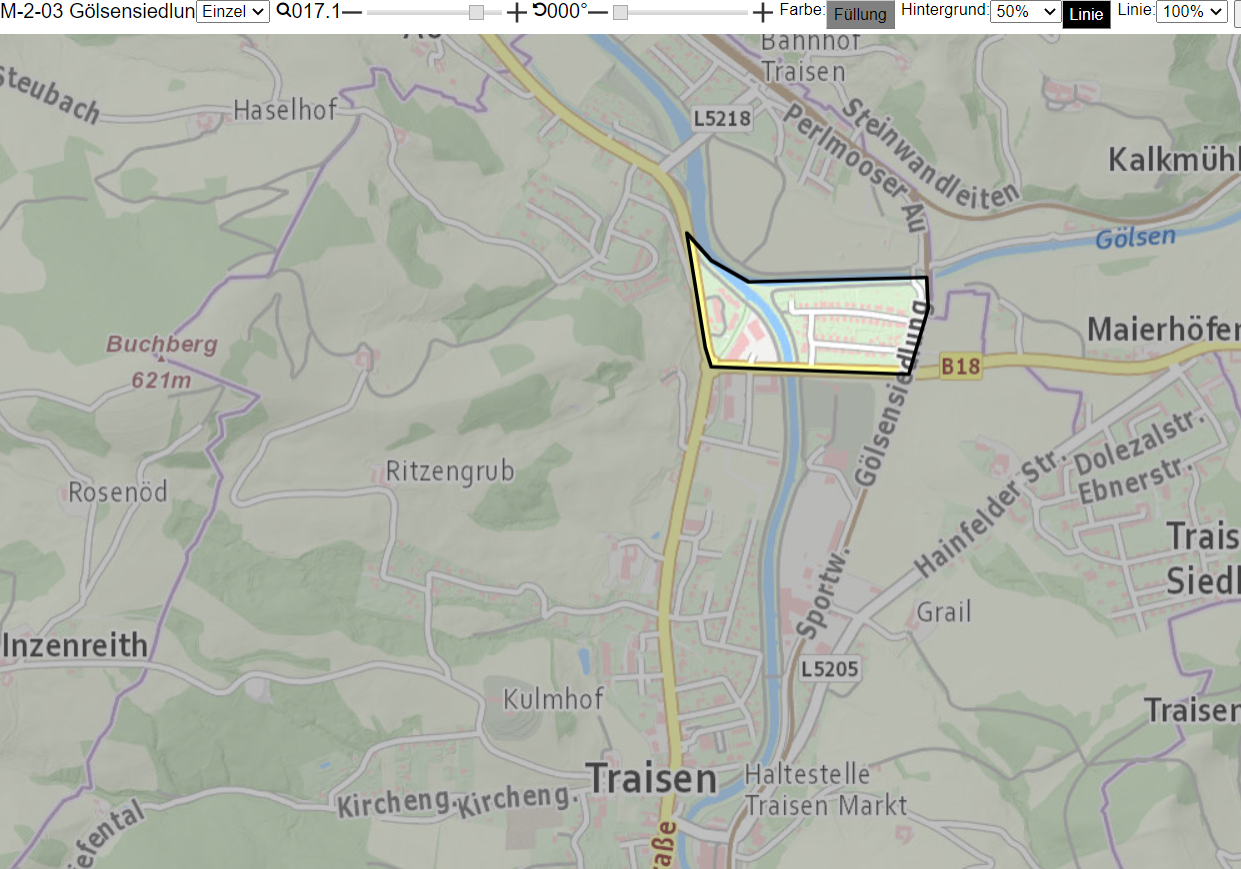Viewport: 1241px width, 869px height.
Task: Click inside the highlighted Gölsensiedlung polygon
Action: point(850,325)
